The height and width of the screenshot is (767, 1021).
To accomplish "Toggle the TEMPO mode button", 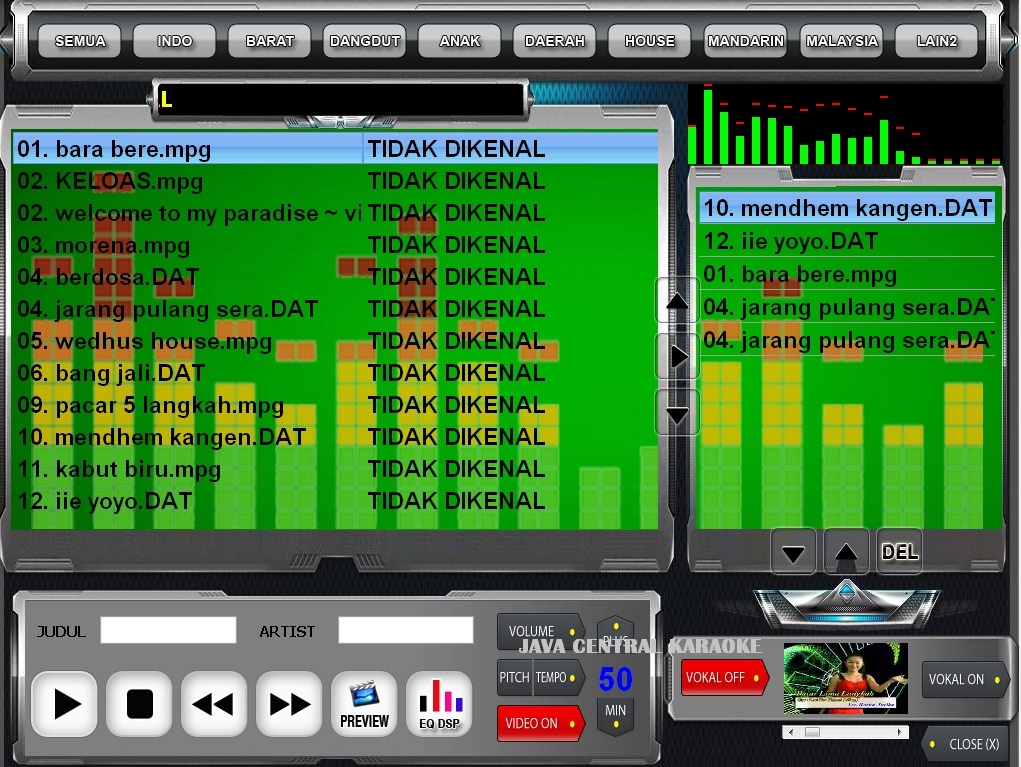I will [x=557, y=677].
